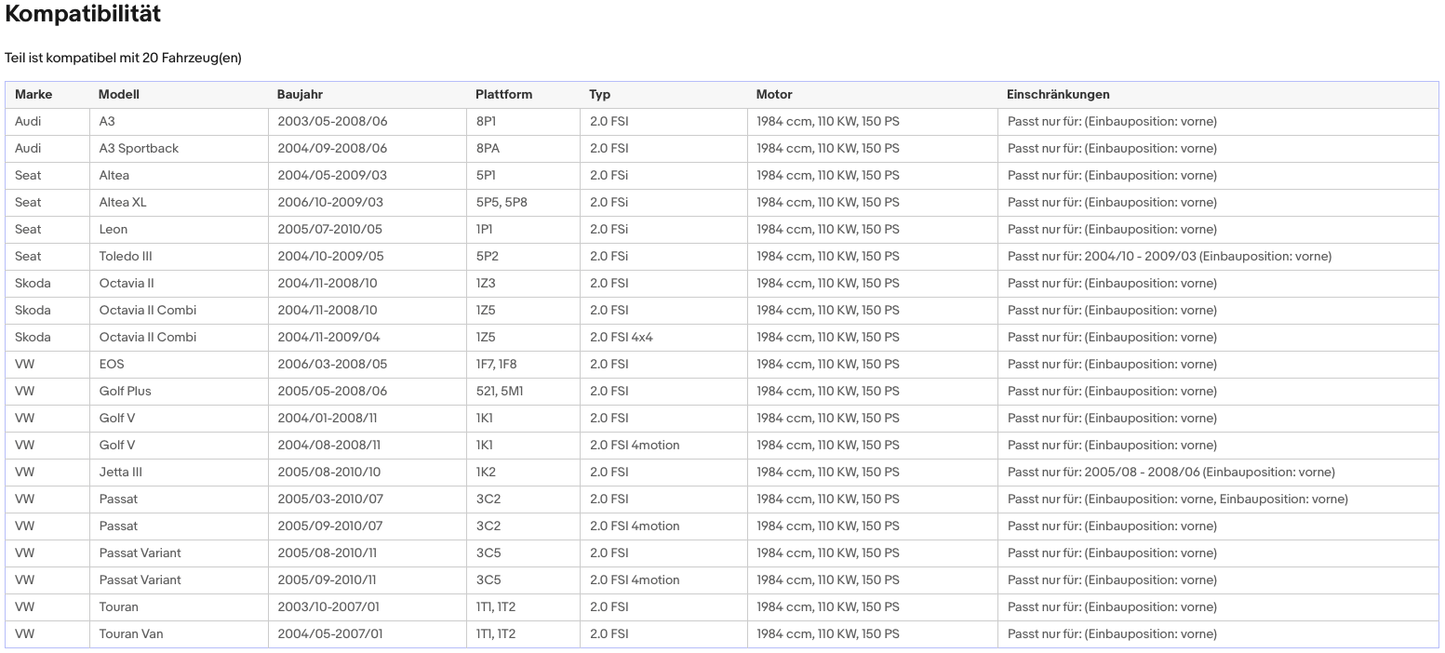
Task: Click the Kompatibilität heading
Action: [x=83, y=15]
